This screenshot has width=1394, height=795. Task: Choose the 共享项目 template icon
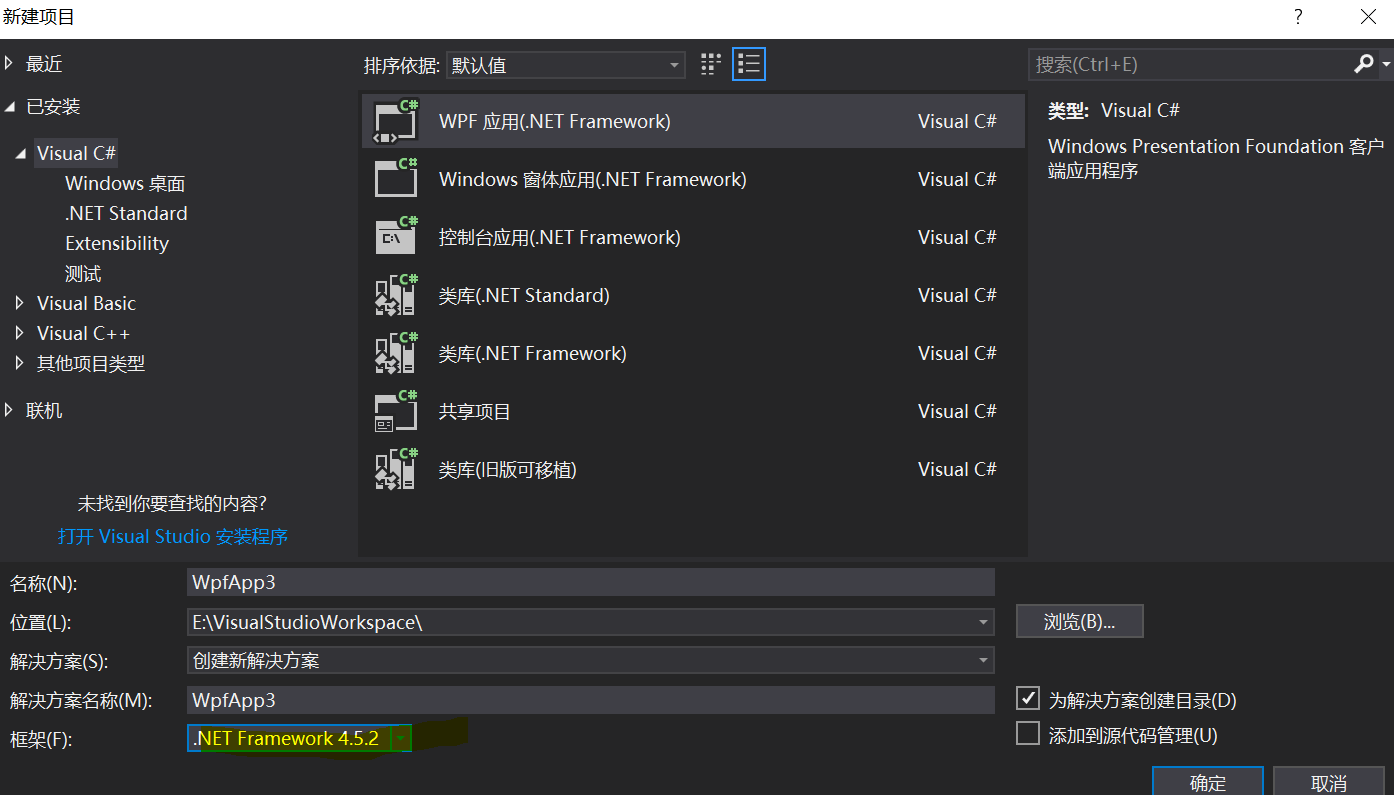point(395,410)
